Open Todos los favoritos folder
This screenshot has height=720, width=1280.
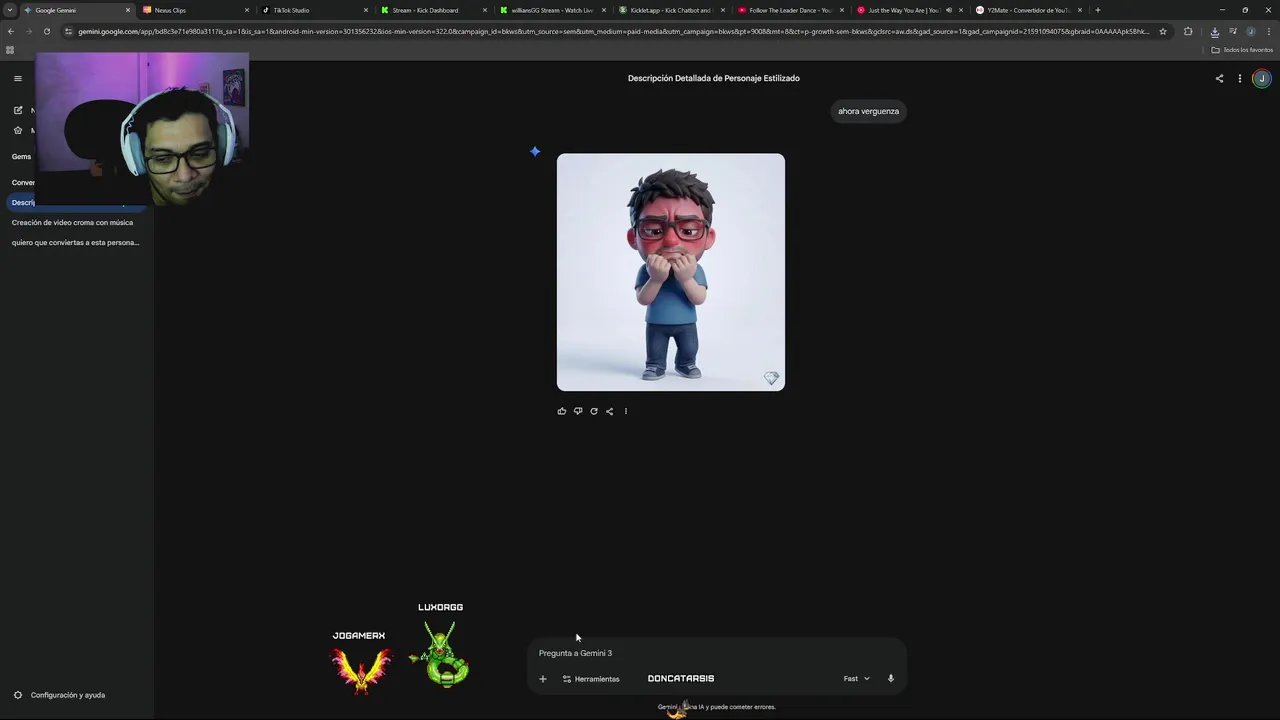pos(1242,50)
